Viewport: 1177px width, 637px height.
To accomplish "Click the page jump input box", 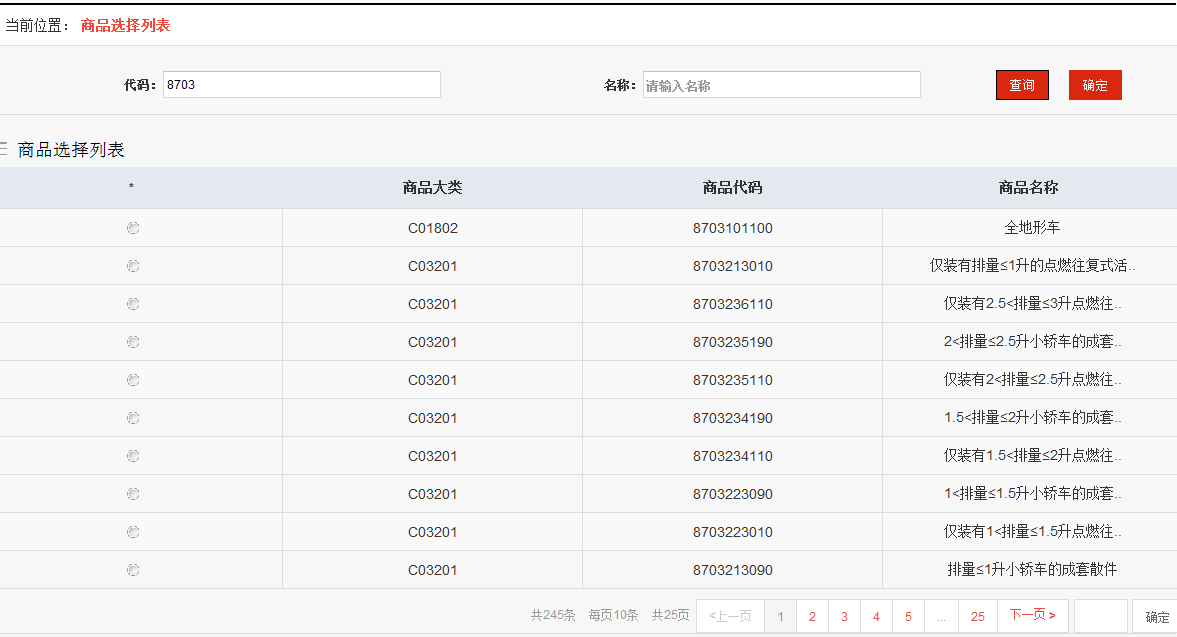I will coord(1098,616).
